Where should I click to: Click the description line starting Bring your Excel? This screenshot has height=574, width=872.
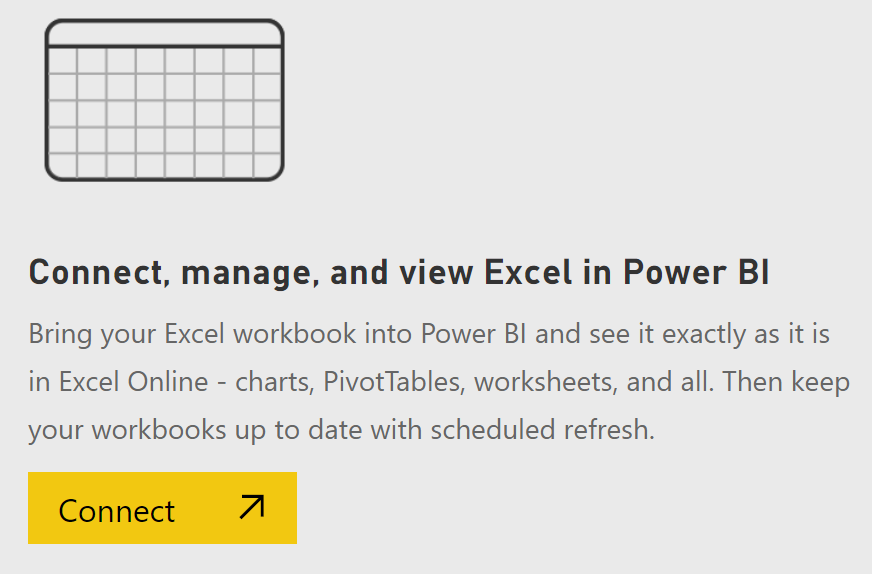[x=429, y=335]
